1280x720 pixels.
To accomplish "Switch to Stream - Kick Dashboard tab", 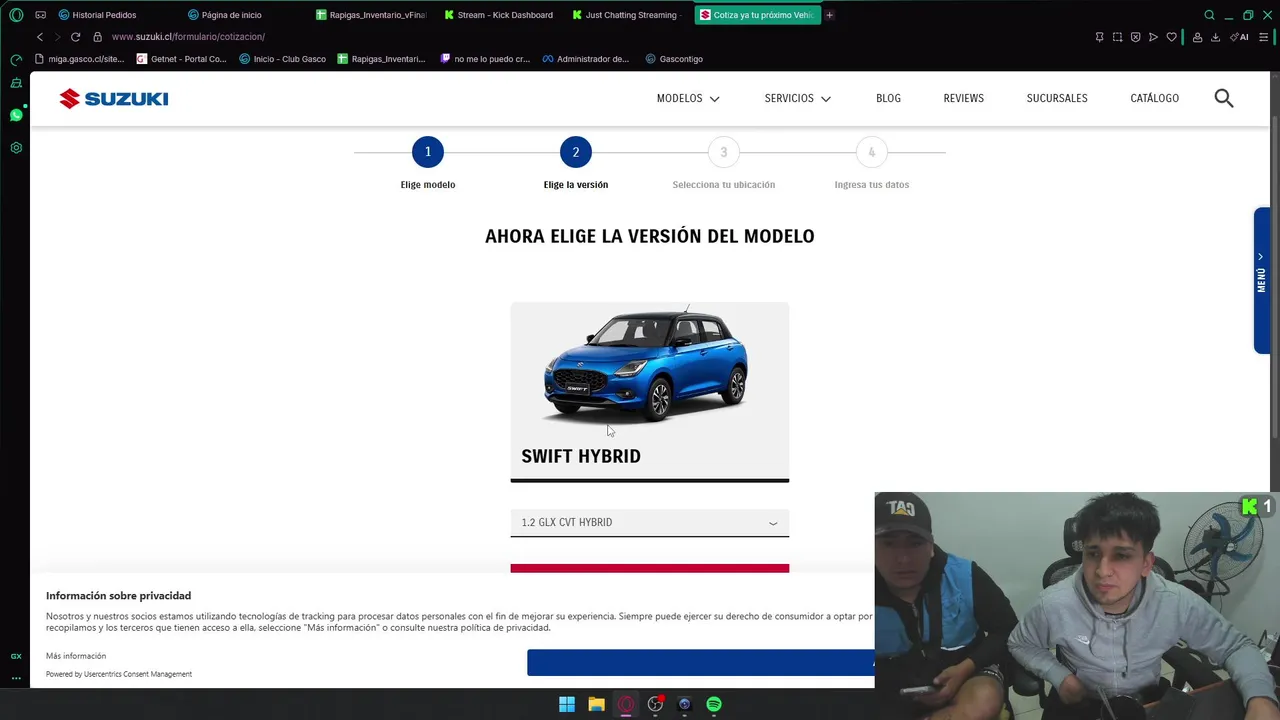I will click(500, 15).
